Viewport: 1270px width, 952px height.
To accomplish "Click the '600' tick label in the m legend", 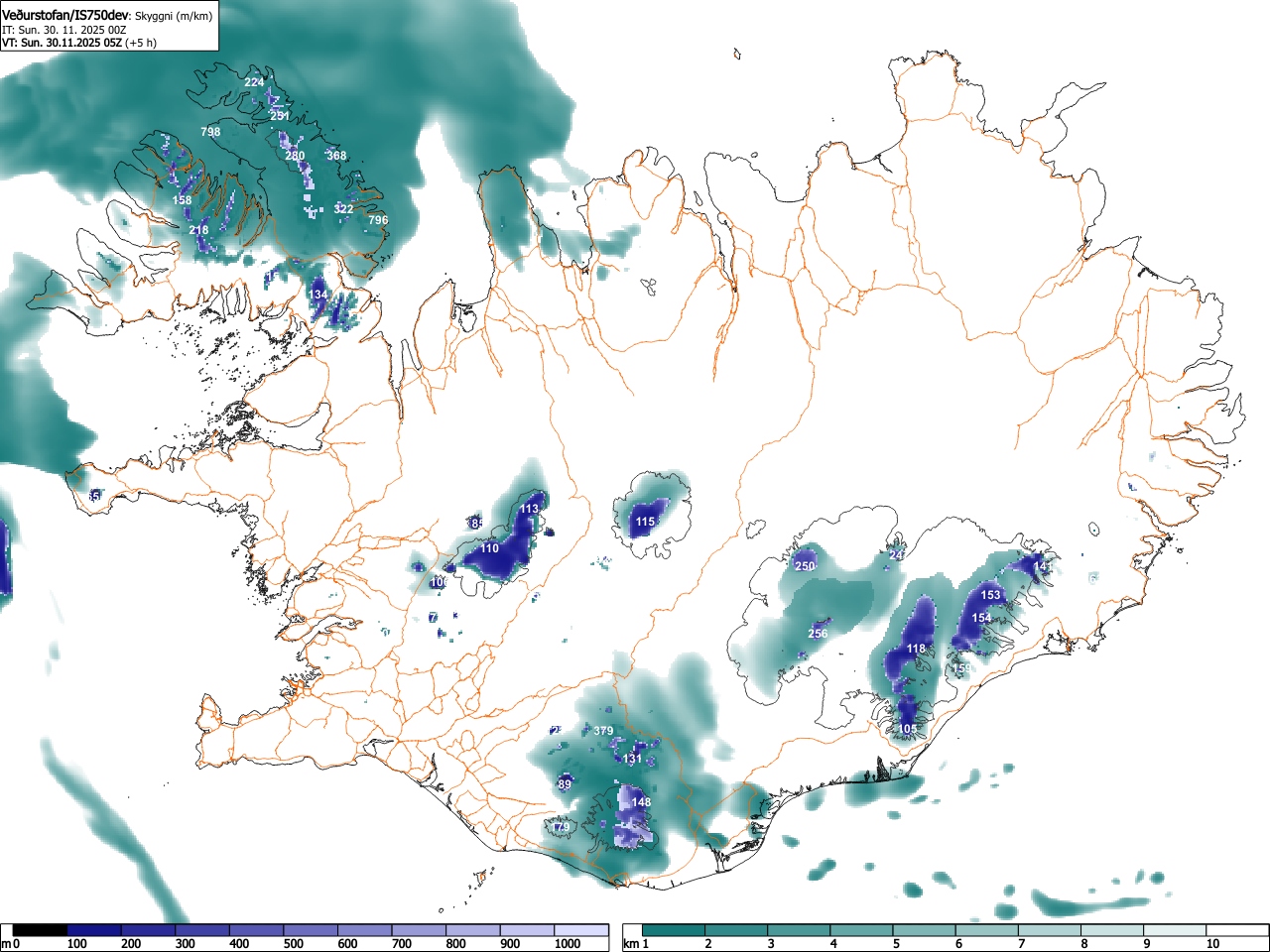I will [347, 944].
